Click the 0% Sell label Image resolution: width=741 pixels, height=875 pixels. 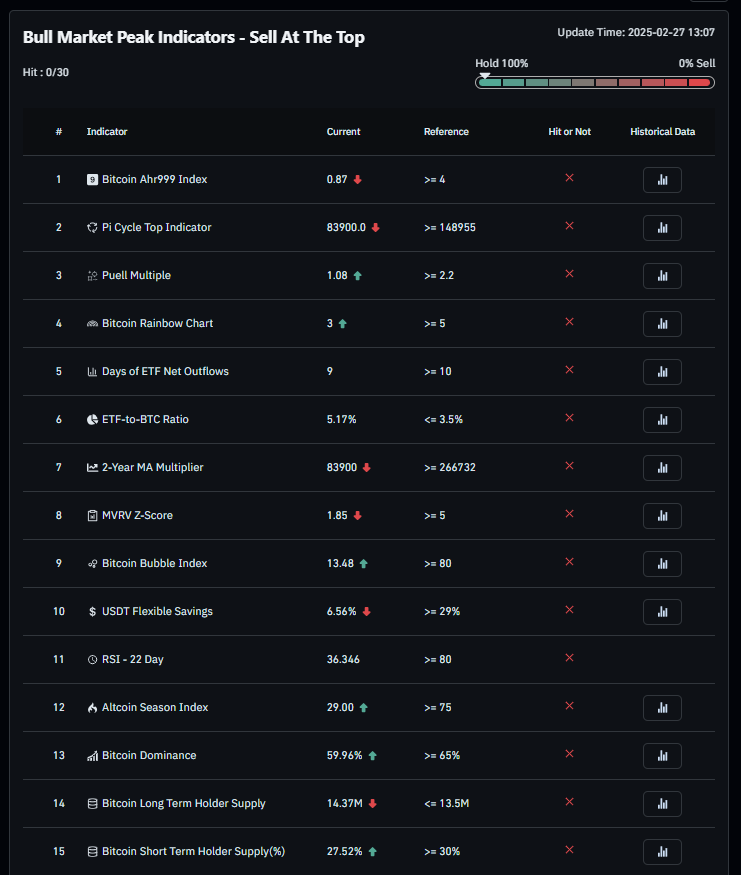pos(696,63)
